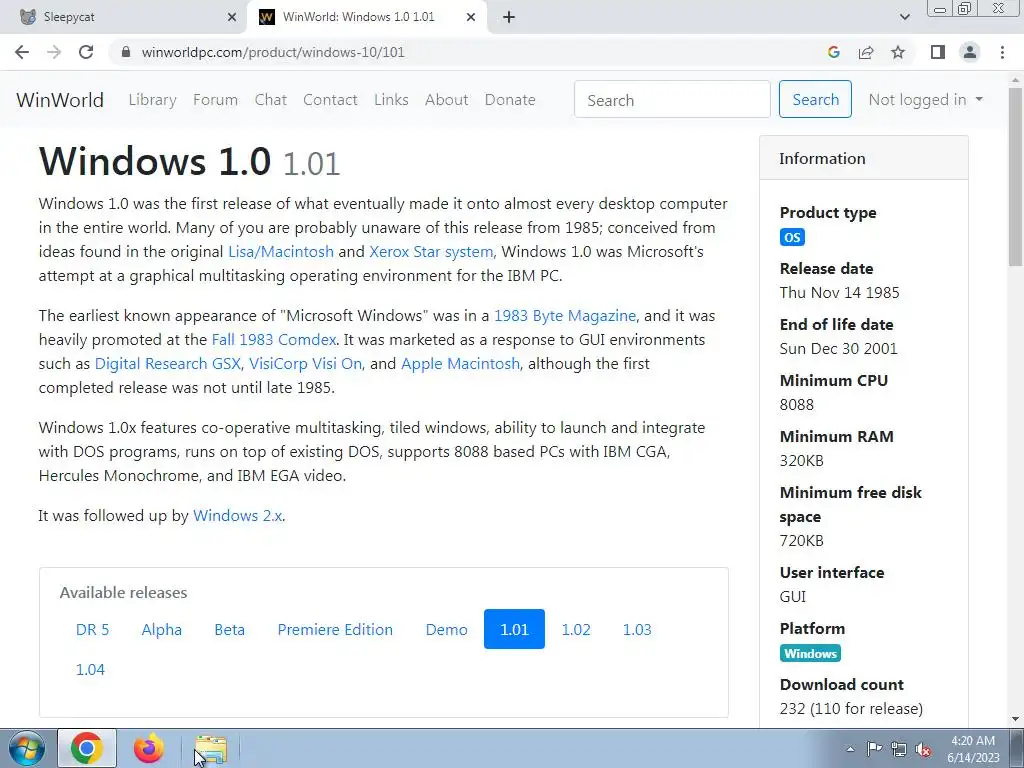Share this page using the share icon

click(866, 52)
